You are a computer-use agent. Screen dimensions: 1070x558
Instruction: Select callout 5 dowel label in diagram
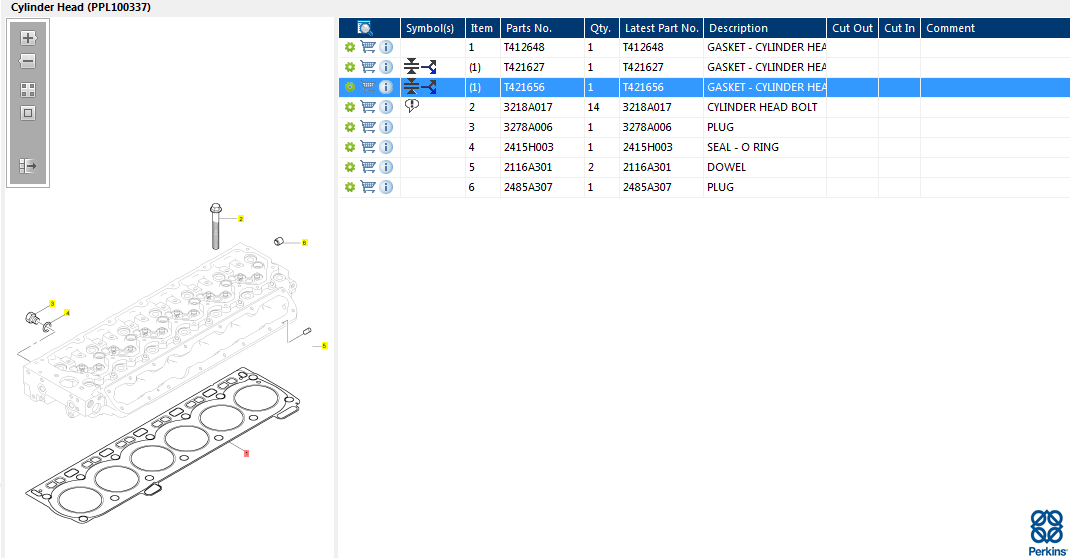[x=324, y=346]
